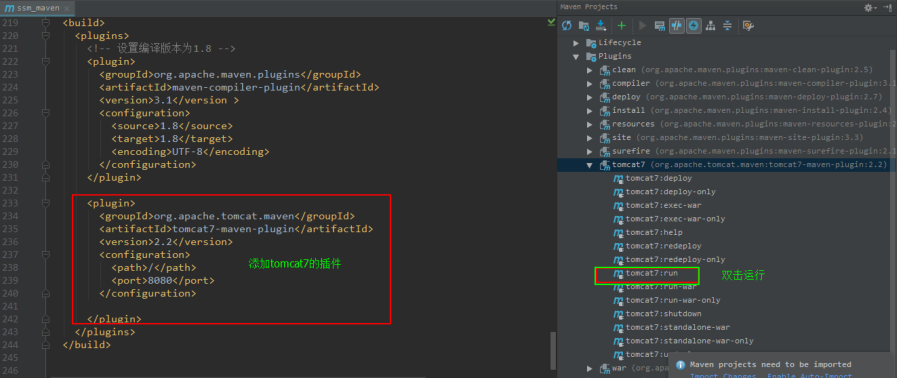
Task: Collapse the Plugins node
Action: click(x=576, y=57)
